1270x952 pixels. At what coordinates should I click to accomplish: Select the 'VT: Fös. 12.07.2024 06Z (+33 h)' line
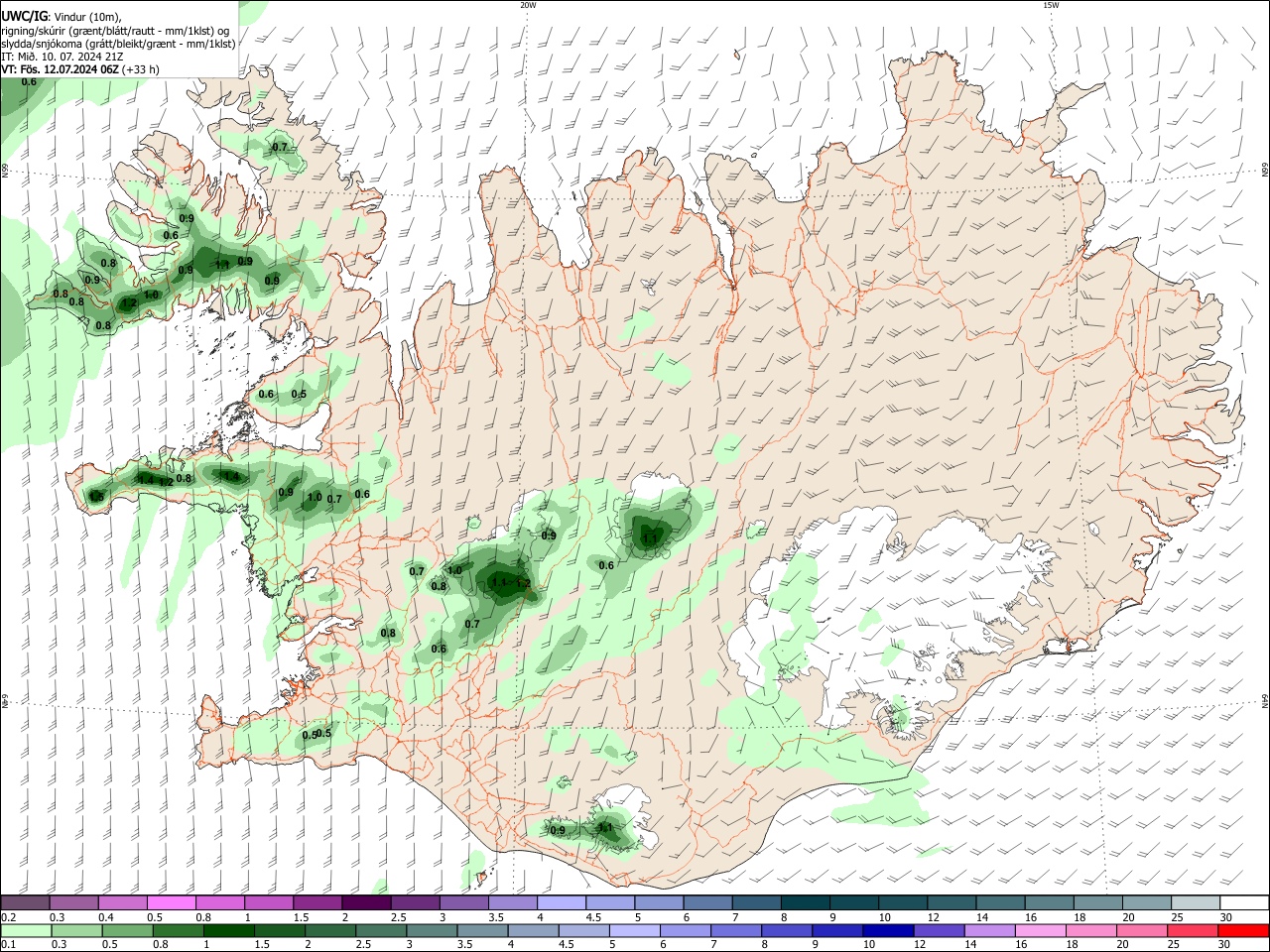[x=80, y=69]
